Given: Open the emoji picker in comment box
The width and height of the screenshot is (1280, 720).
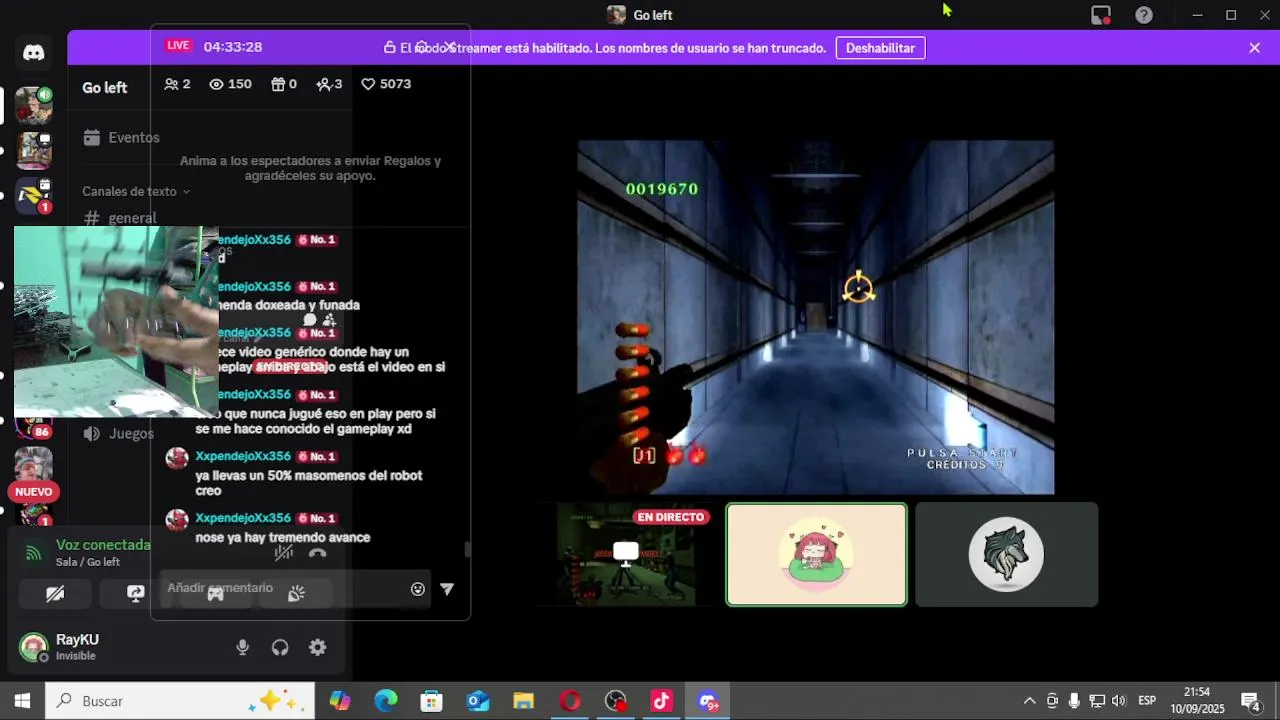Looking at the screenshot, I should click(x=418, y=589).
